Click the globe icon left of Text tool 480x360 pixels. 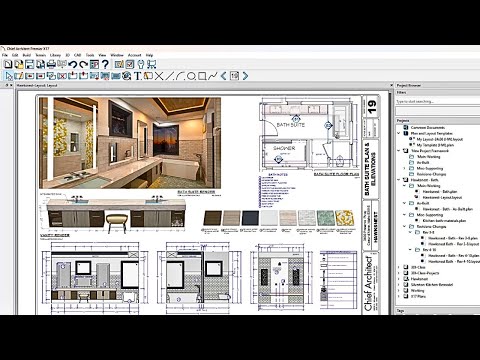tap(126, 76)
